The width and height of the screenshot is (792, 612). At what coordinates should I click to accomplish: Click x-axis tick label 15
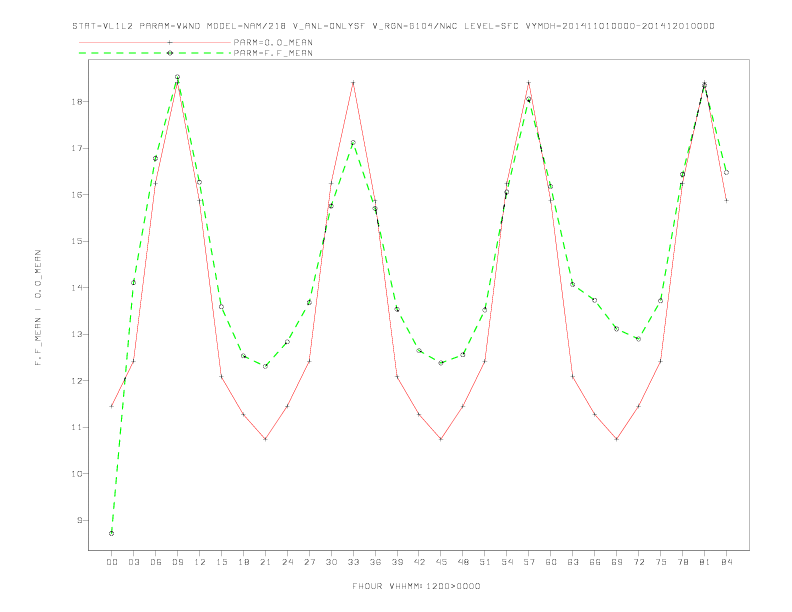[221, 562]
